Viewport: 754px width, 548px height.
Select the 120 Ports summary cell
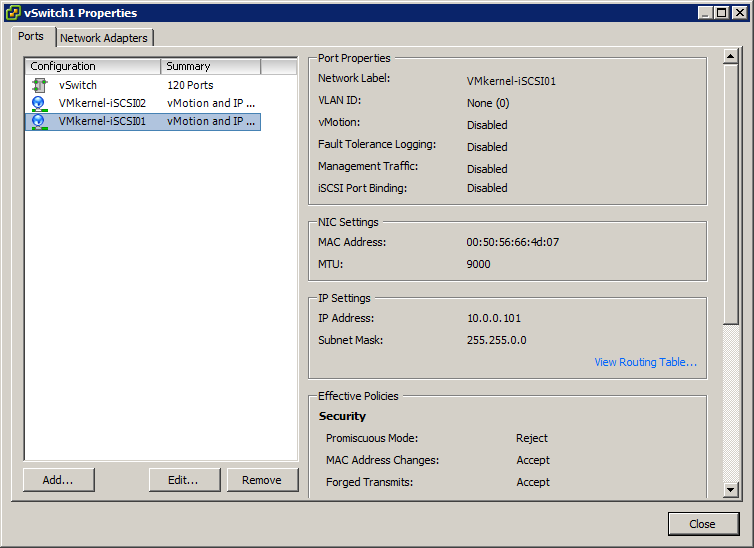189,85
